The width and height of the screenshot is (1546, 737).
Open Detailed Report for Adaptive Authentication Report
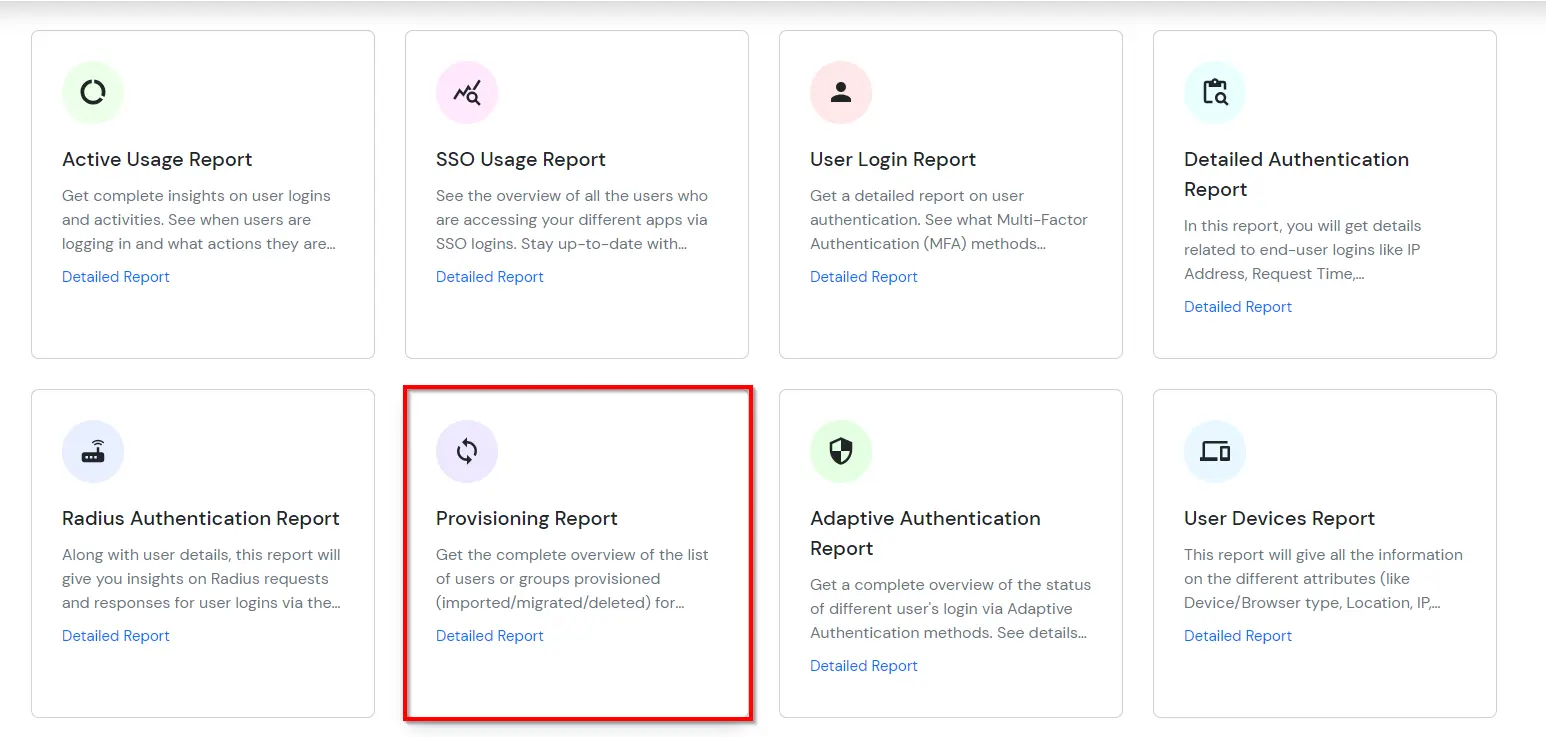863,665
